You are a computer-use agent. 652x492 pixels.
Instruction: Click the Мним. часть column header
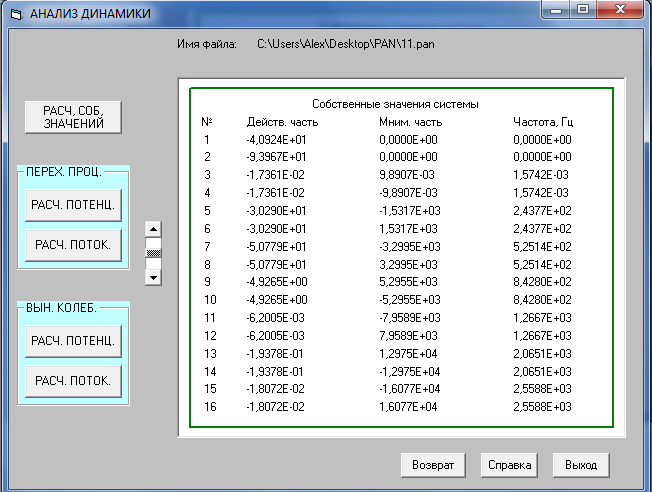pyautogui.click(x=410, y=122)
